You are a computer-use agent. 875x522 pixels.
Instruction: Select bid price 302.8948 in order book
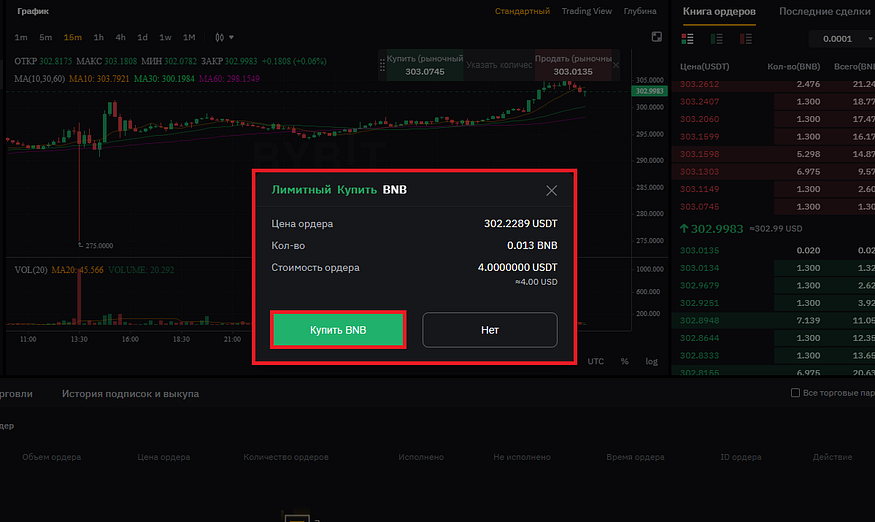click(x=699, y=320)
